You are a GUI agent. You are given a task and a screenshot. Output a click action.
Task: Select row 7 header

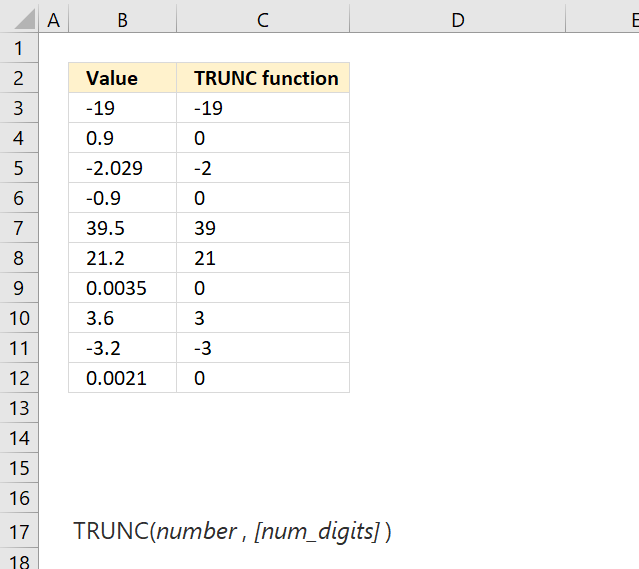tap(19, 228)
